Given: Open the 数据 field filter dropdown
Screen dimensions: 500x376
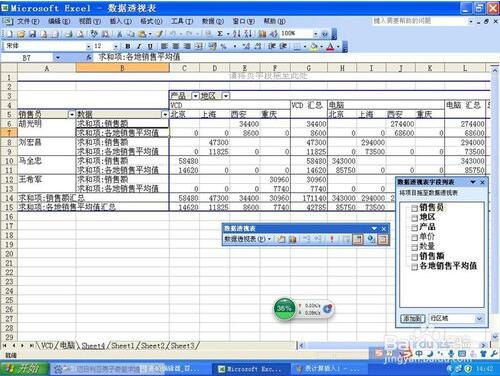Looking at the screenshot, I should click(165, 115).
